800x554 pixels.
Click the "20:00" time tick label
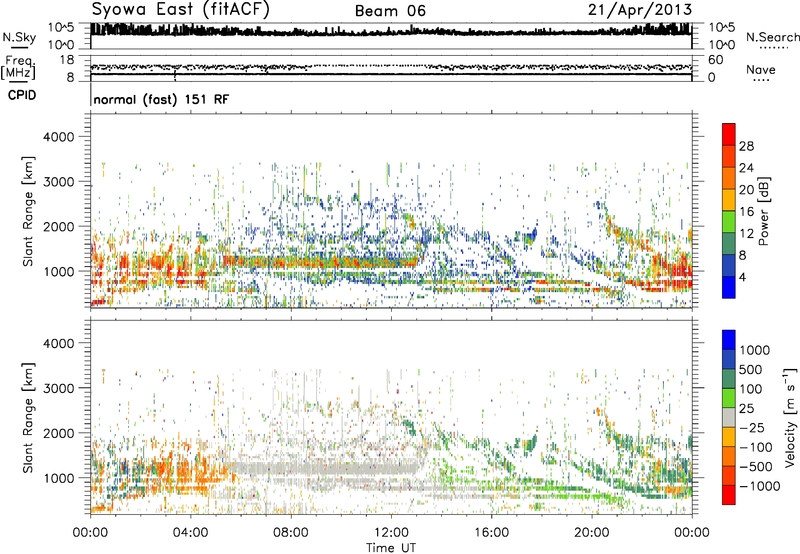tap(591, 533)
